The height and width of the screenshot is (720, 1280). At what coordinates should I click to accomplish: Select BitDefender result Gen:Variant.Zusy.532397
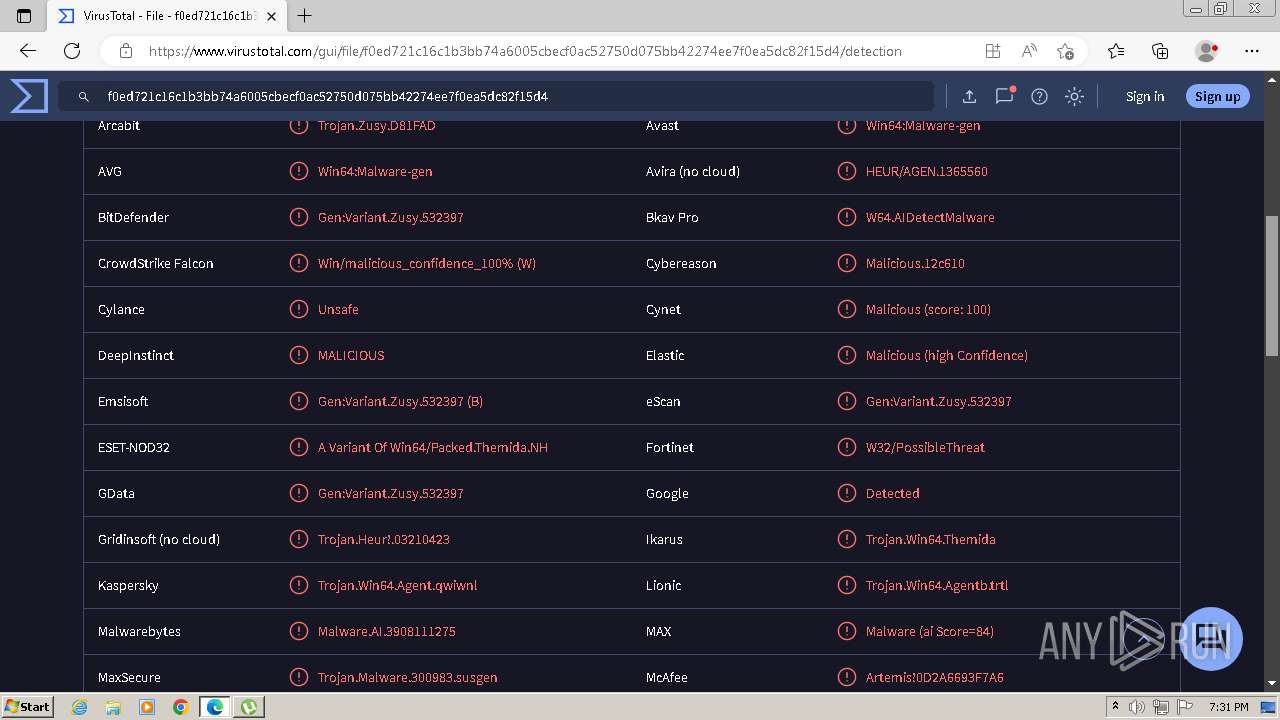tap(391, 217)
